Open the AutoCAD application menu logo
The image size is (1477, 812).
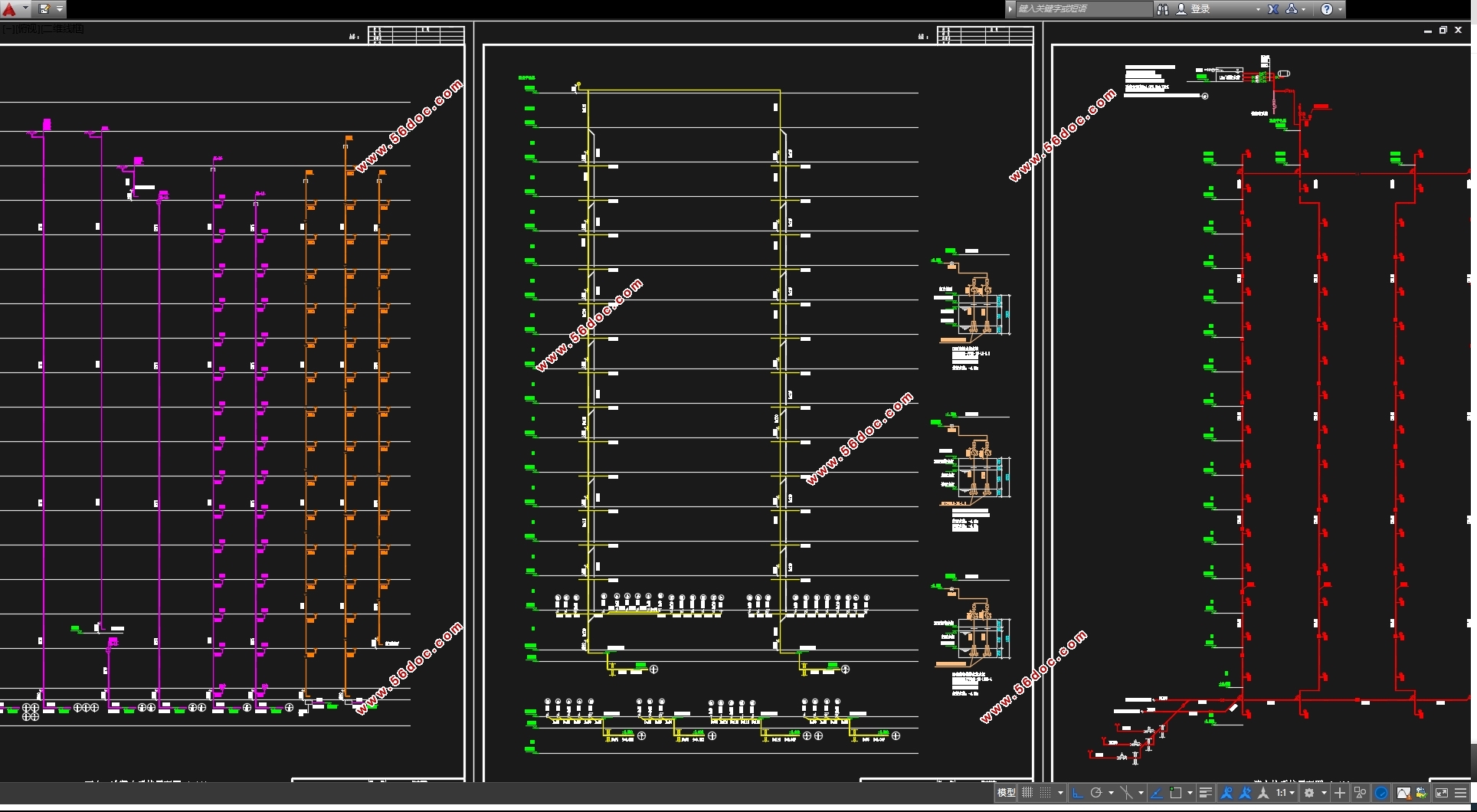coord(9,9)
